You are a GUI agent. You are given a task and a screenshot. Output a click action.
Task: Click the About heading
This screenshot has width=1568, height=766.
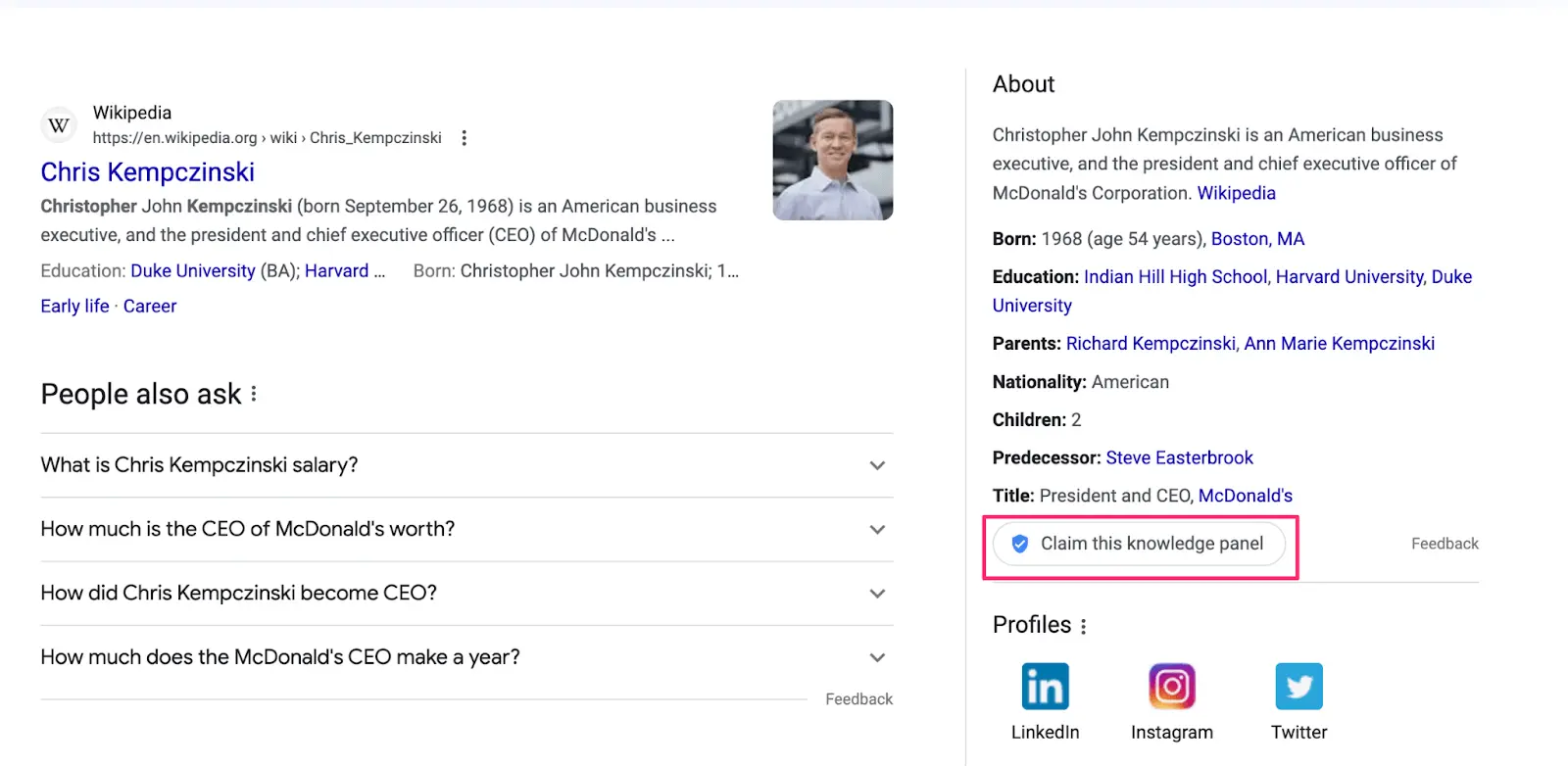(x=1023, y=84)
